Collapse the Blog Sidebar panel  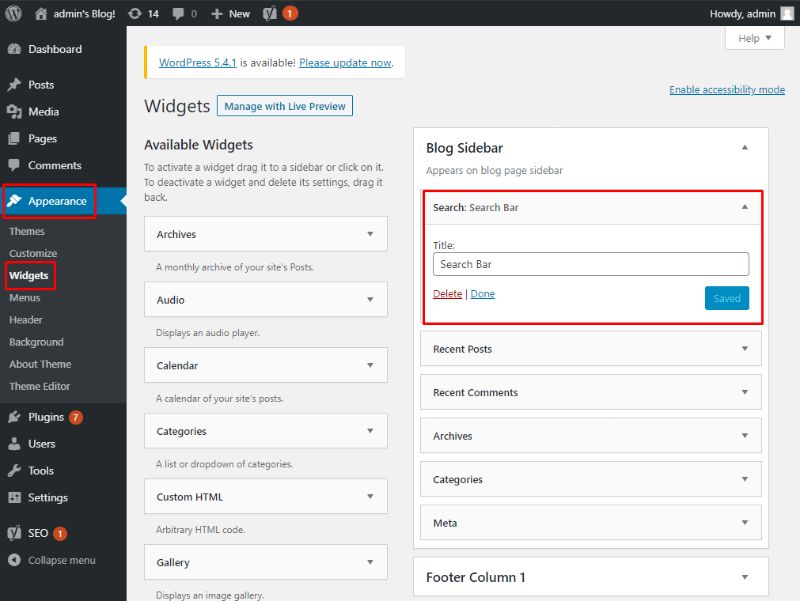point(744,148)
